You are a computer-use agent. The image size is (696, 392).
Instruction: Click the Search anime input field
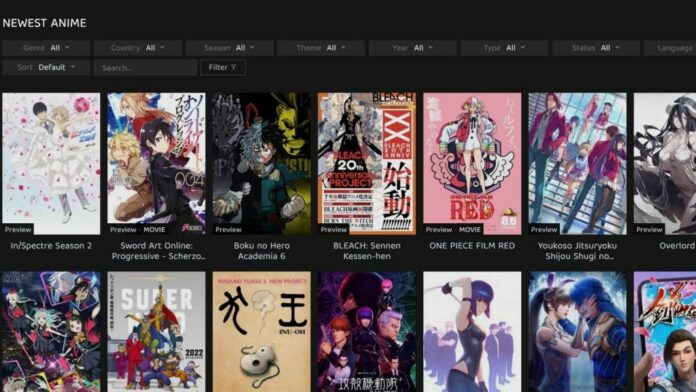pyautogui.click(x=145, y=67)
